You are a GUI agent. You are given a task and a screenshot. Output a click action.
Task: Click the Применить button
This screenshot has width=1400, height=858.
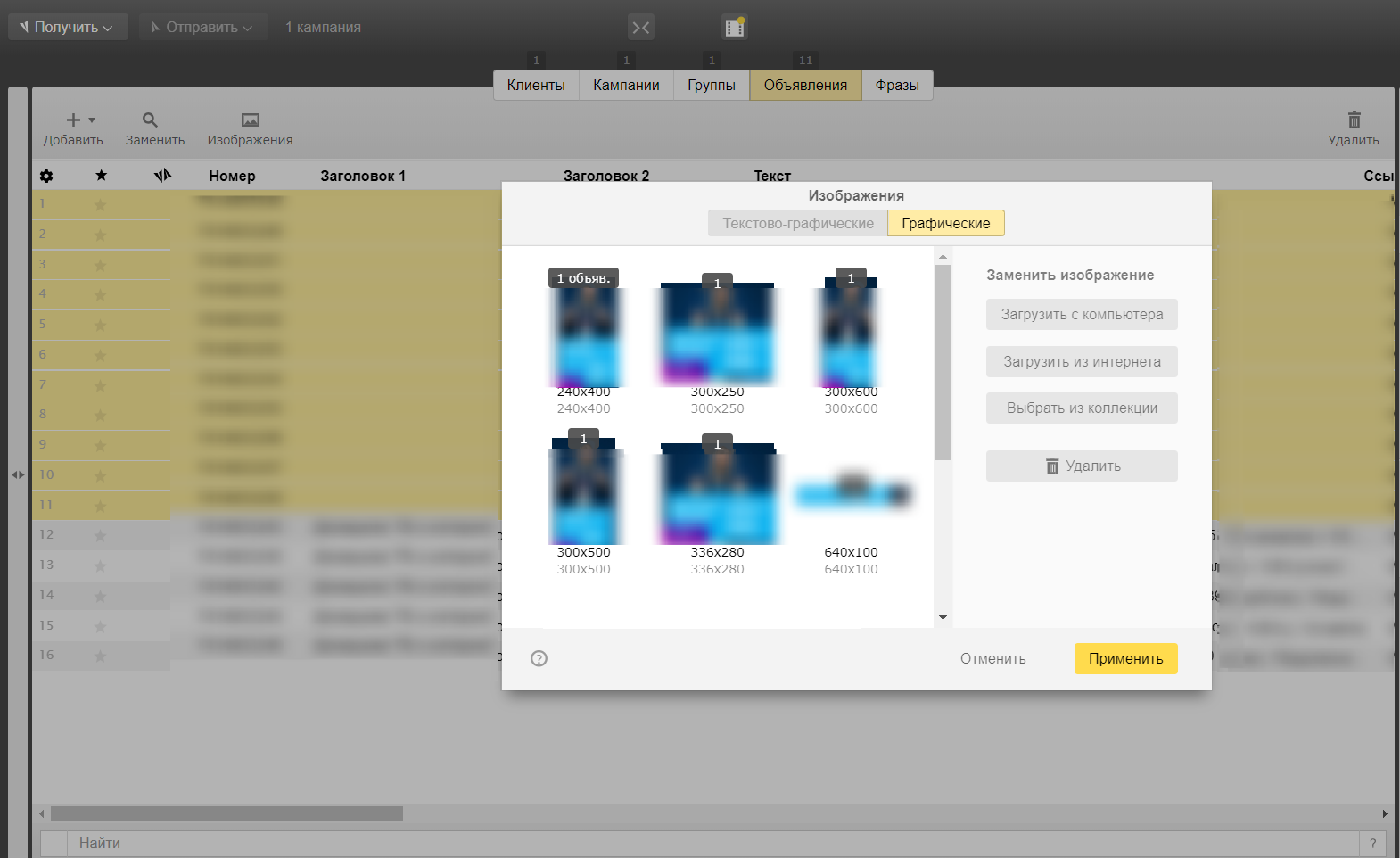click(1125, 658)
